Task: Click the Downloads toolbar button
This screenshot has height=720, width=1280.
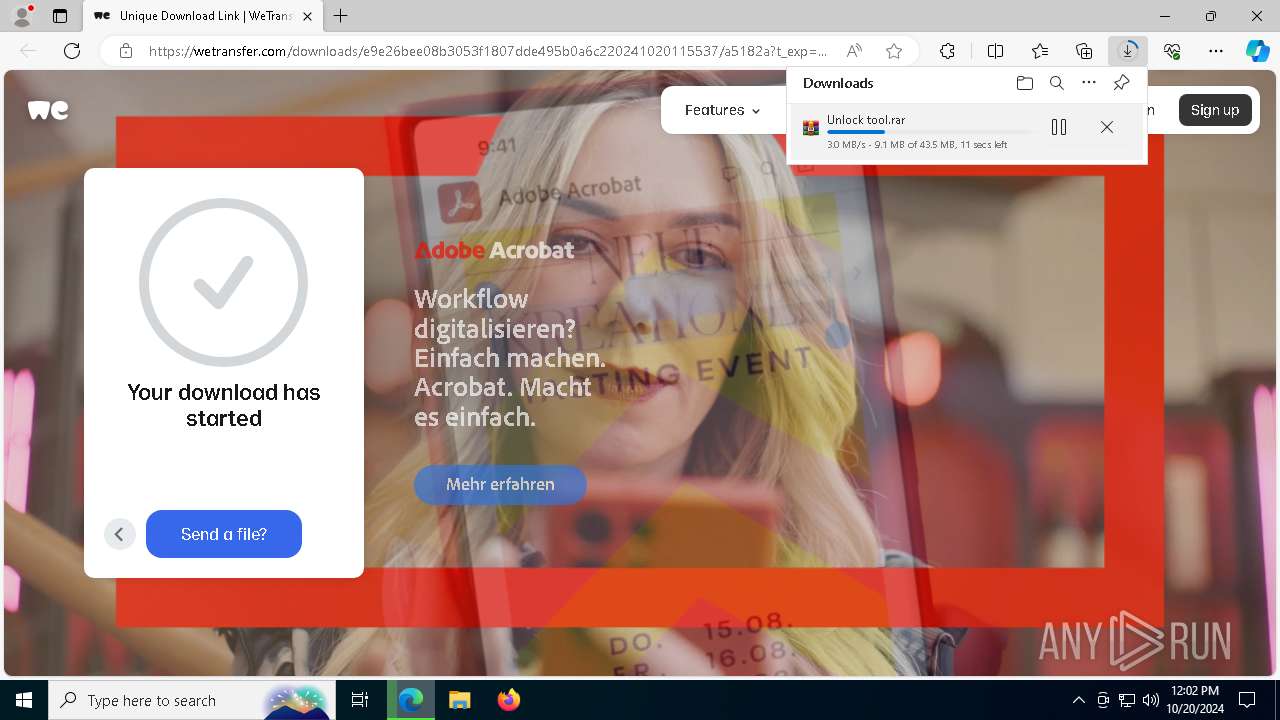Action: (x=1128, y=51)
